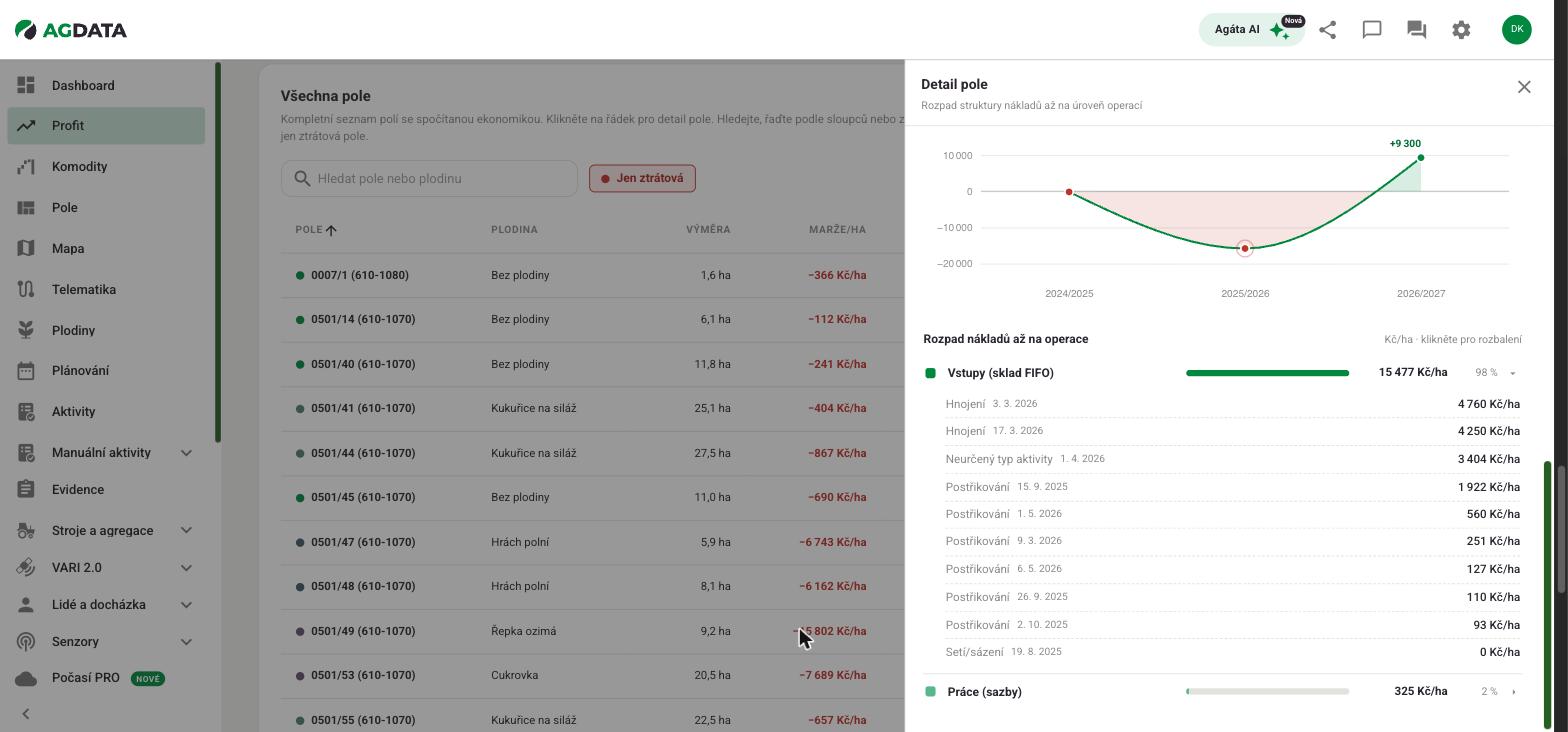Select the 2025/2026 chart data point
The height and width of the screenshot is (732, 1568).
click(1245, 248)
